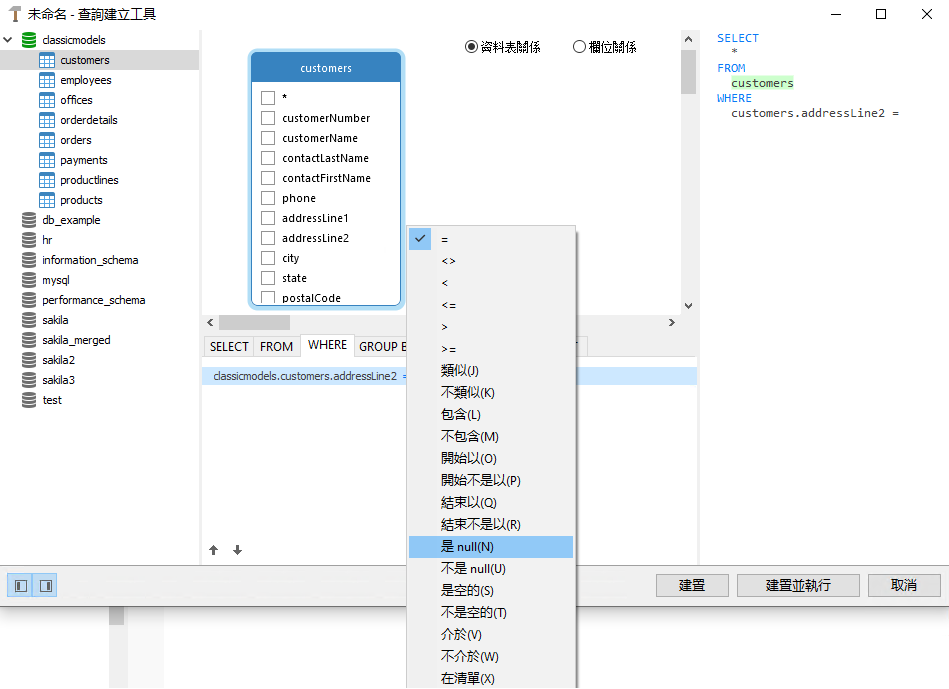Click the payments table icon
The width and height of the screenshot is (949, 689).
[46, 160]
